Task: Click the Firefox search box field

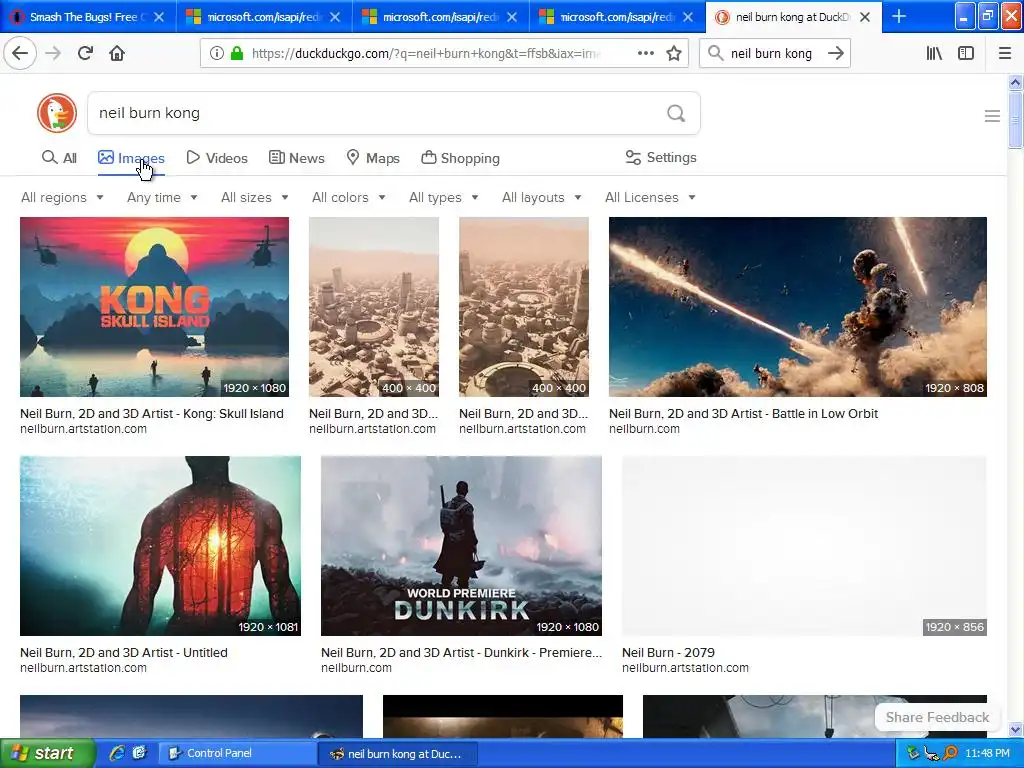Action: (774, 54)
